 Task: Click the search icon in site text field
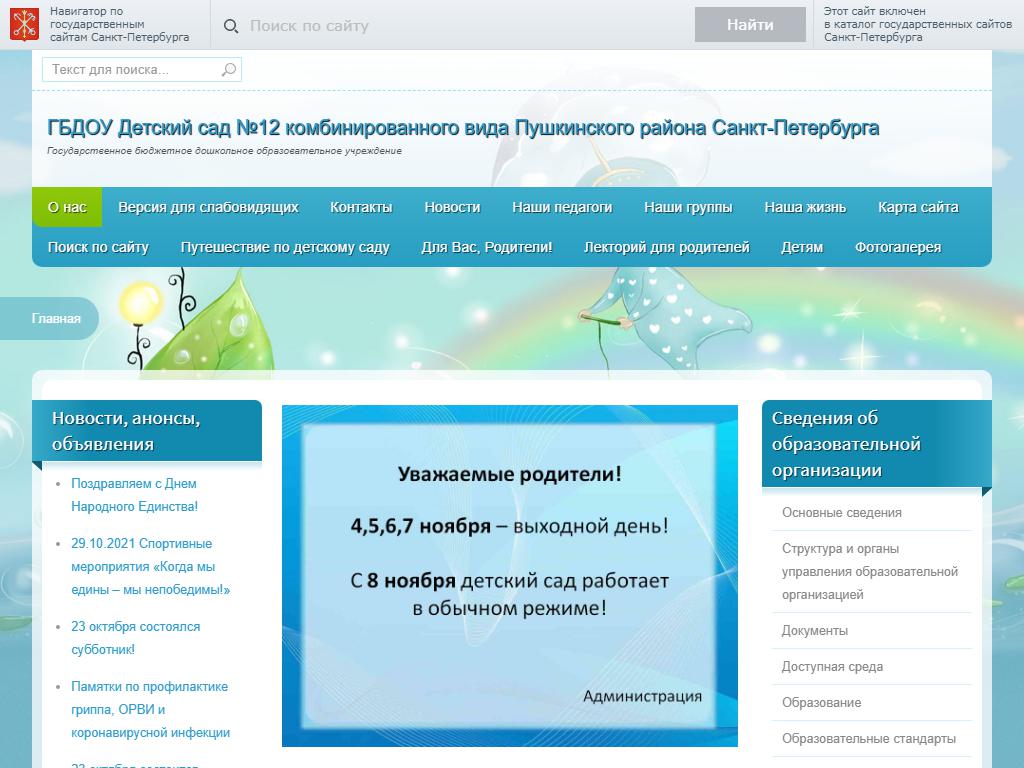[229, 70]
